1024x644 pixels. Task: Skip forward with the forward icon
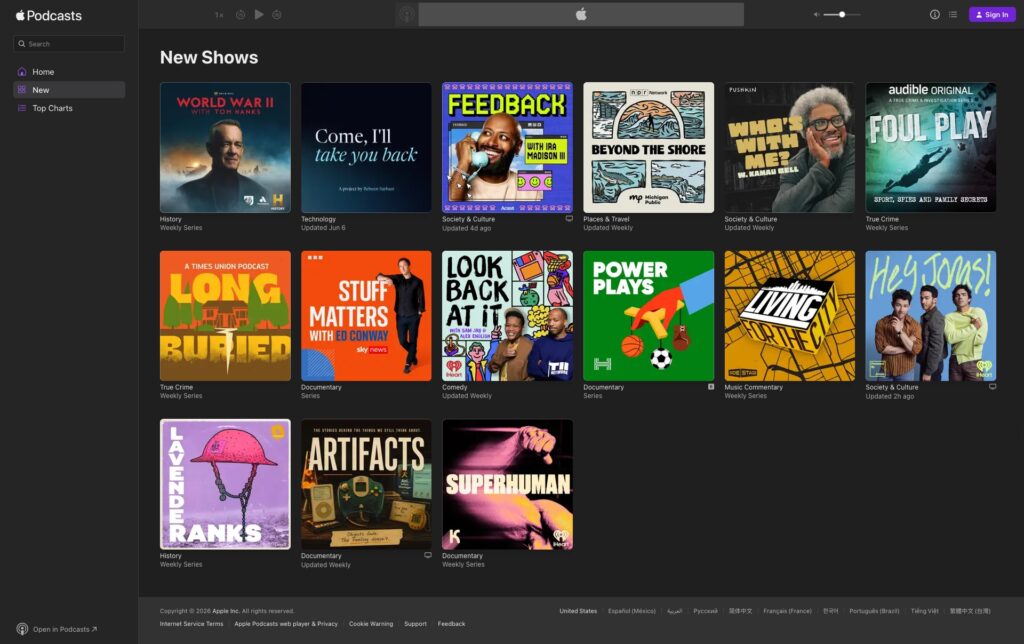(x=277, y=14)
